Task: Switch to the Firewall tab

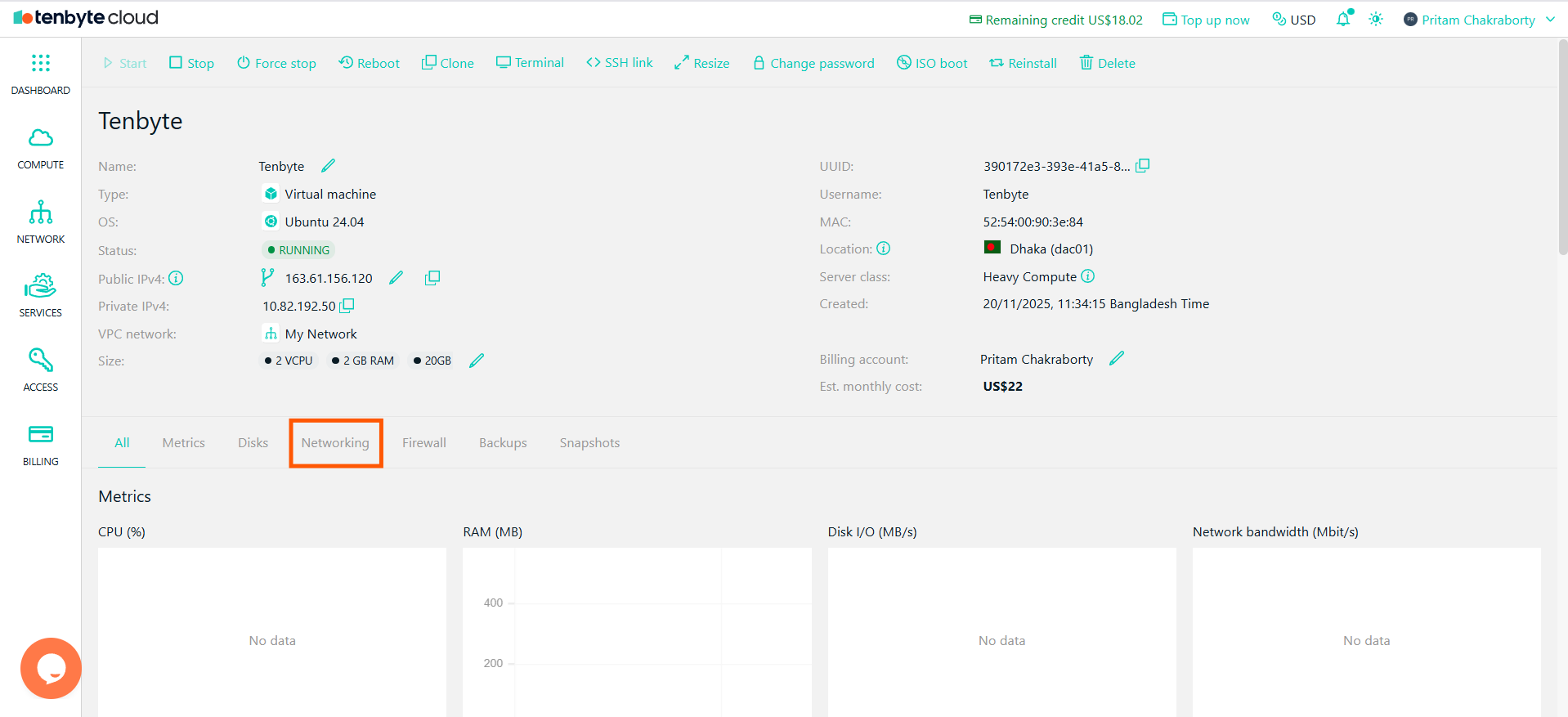Action: [x=423, y=442]
